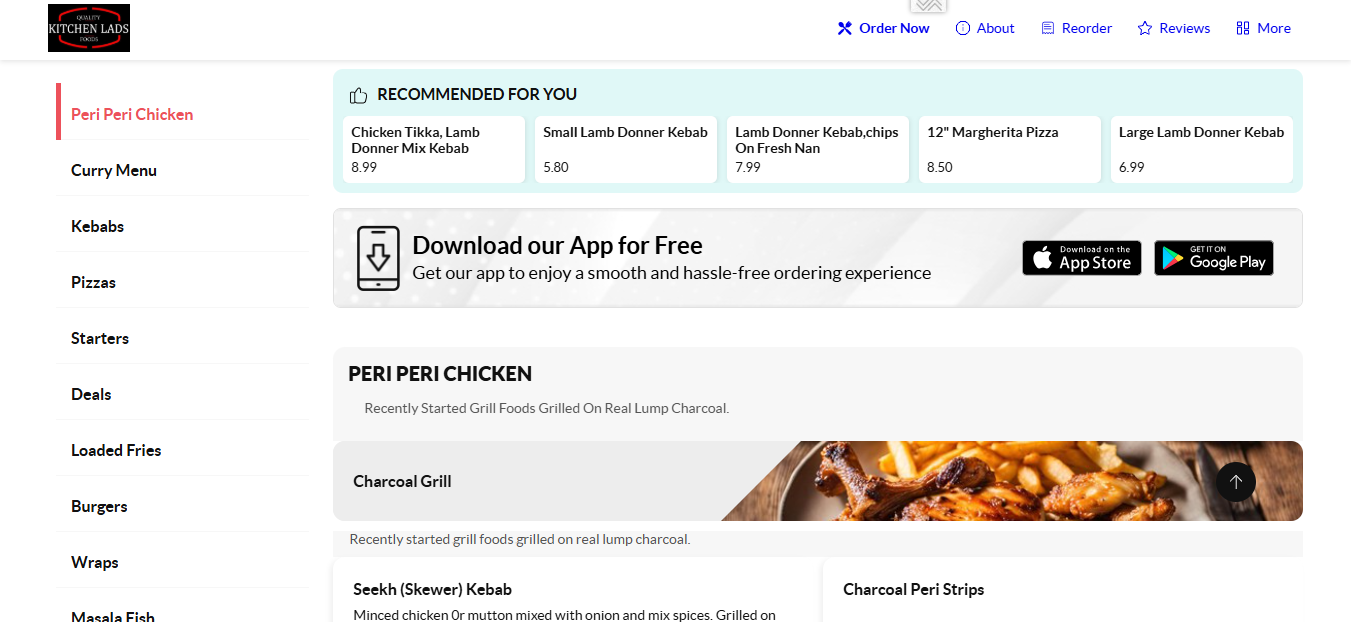Click the More grid icon
1351x622 pixels.
(1243, 28)
